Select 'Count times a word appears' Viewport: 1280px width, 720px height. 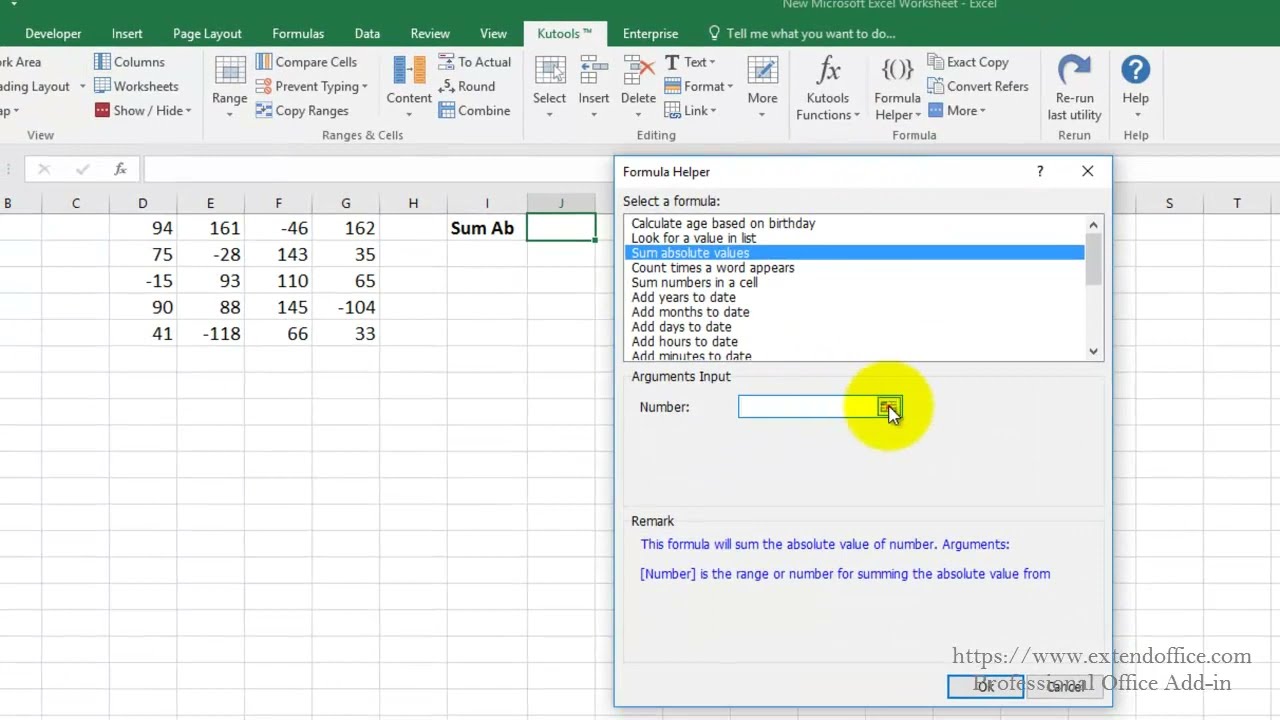pyautogui.click(x=713, y=268)
